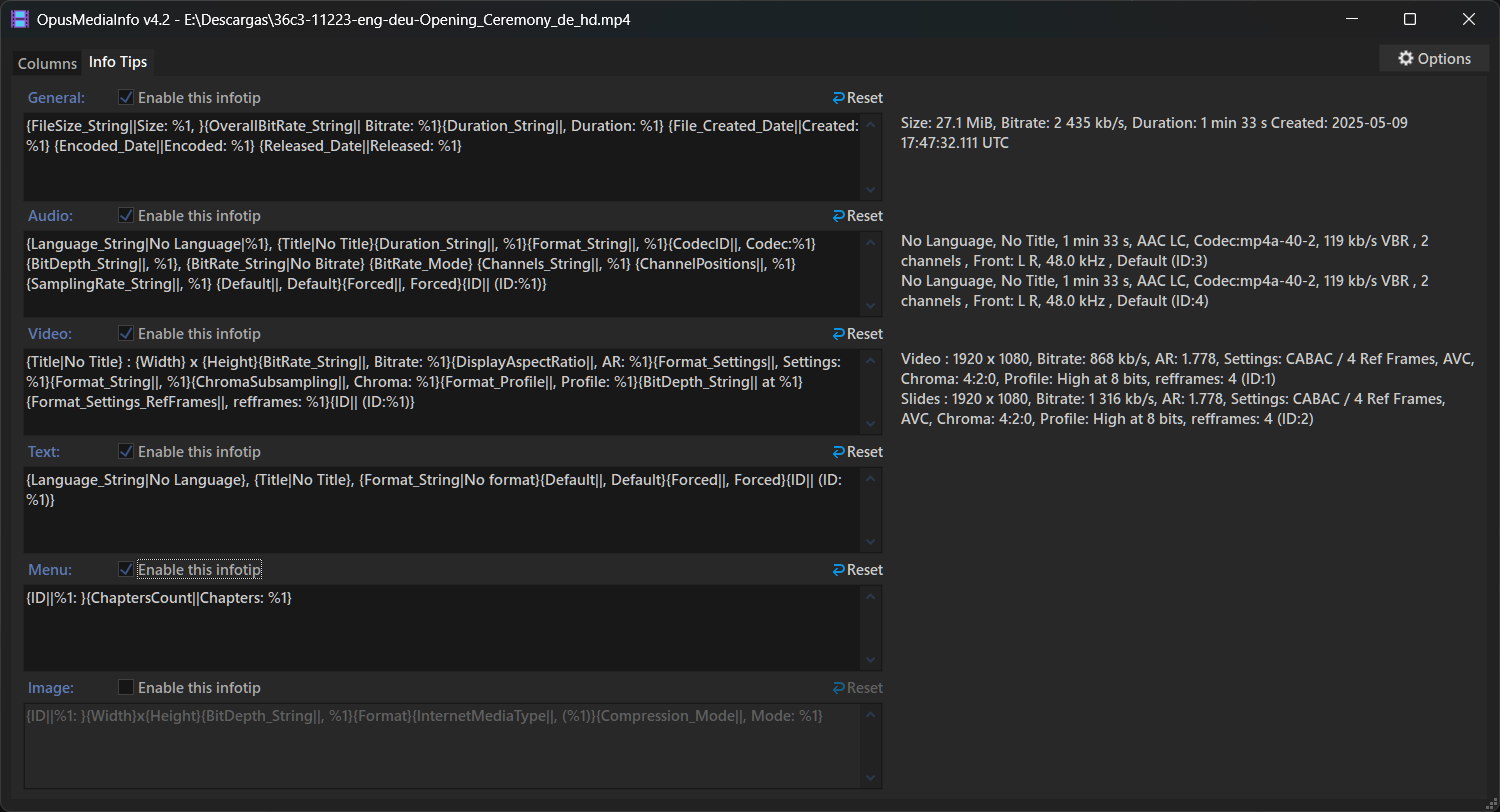Reset the General infotip template

click(857, 98)
